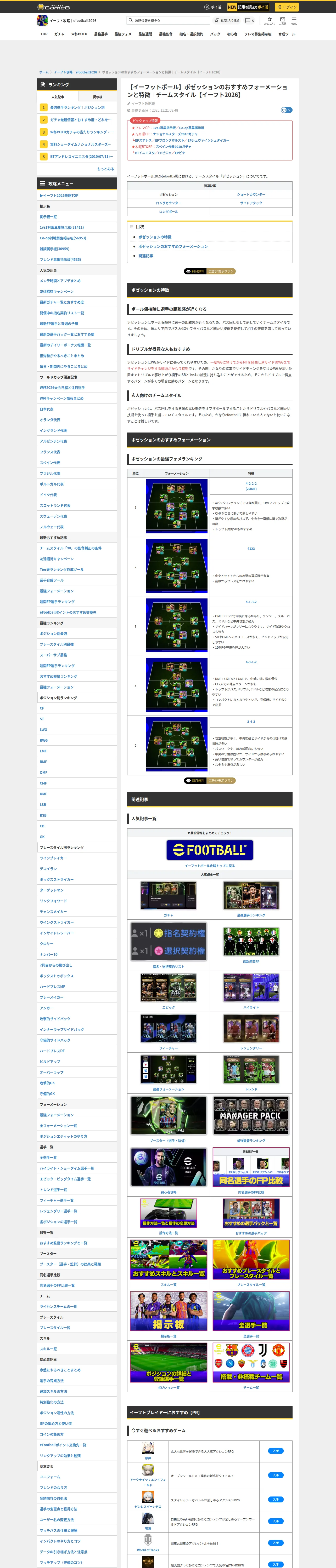Open the 最強選手 navigation menu item
Image resolution: width=336 pixels, height=1568 pixels.
pyautogui.click(x=101, y=34)
